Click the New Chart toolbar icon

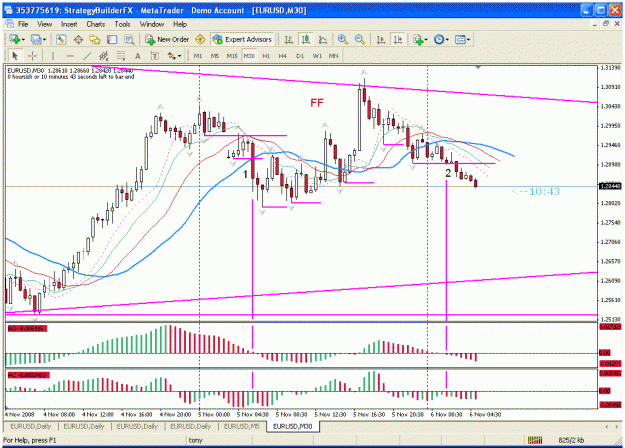15,39
